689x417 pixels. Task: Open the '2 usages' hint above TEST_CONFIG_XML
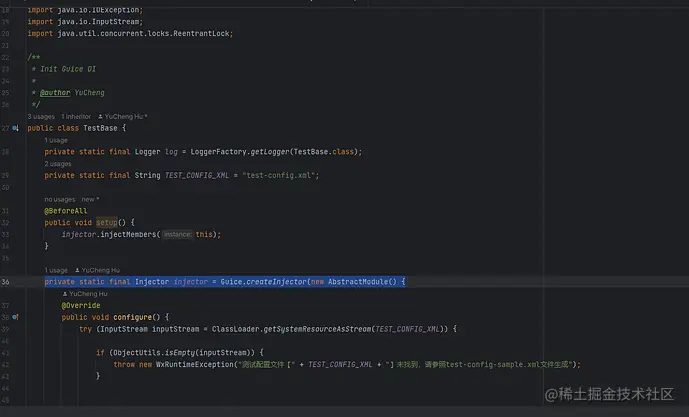pyautogui.click(x=58, y=164)
